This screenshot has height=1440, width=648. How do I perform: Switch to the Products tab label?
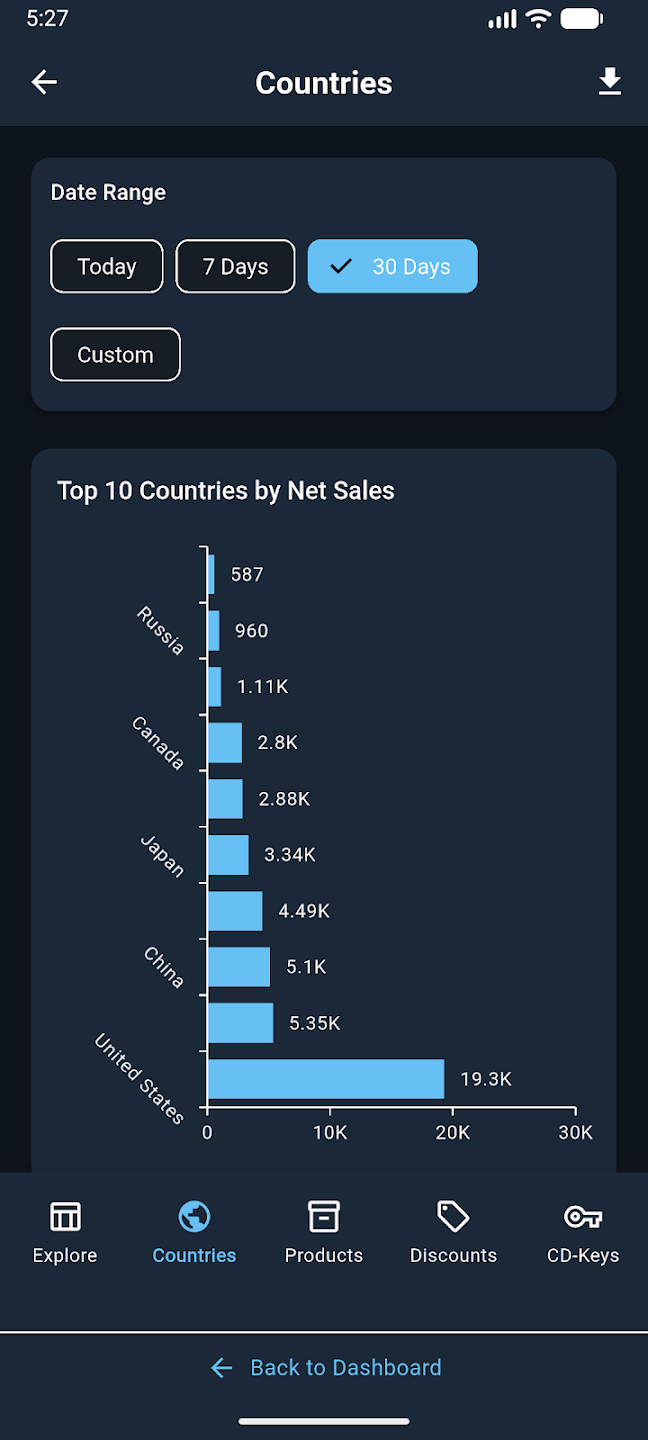324,1256
